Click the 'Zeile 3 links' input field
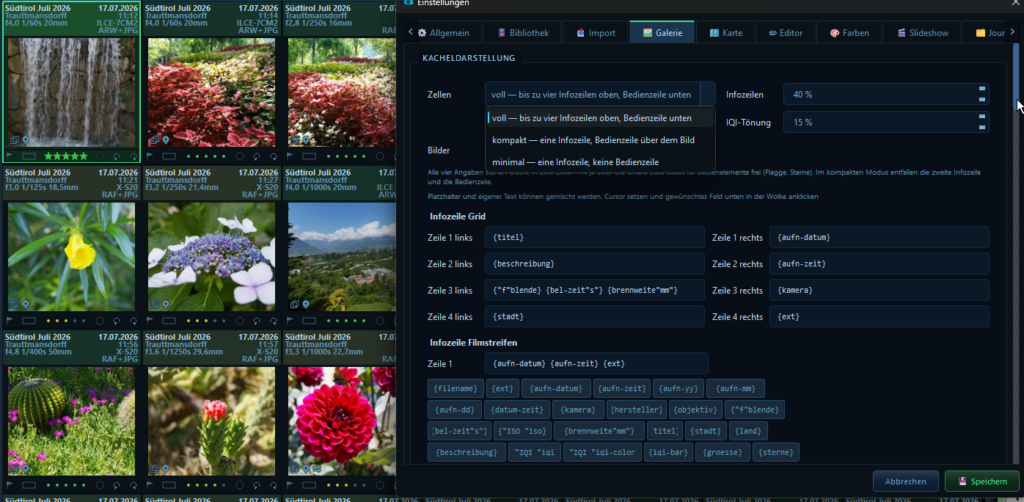 point(594,290)
